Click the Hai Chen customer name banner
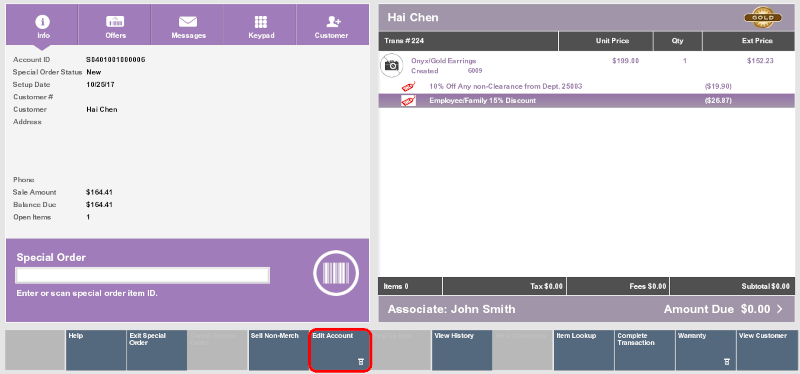 (587, 18)
